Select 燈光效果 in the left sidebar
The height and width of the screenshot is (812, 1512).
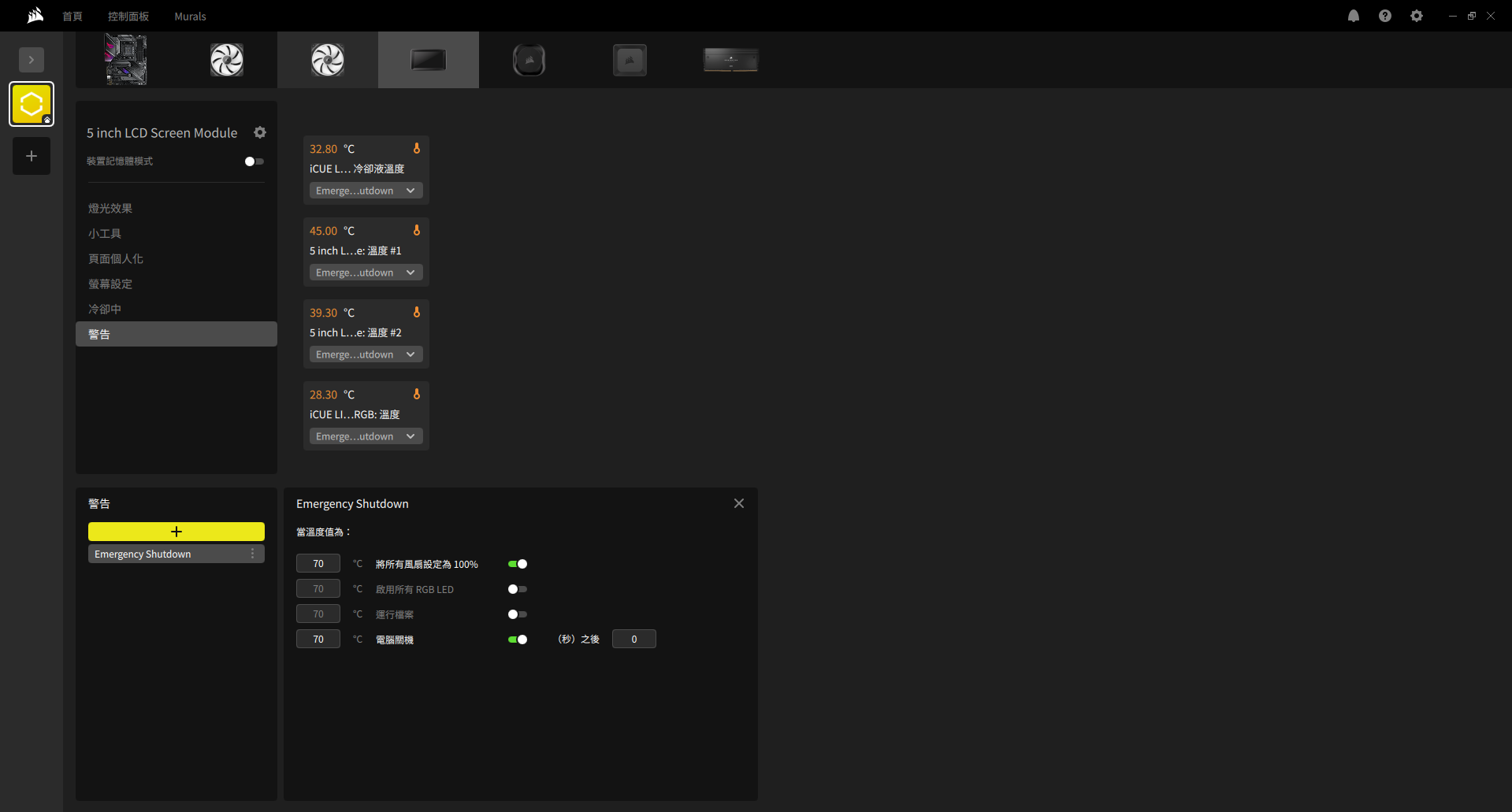pyautogui.click(x=110, y=208)
